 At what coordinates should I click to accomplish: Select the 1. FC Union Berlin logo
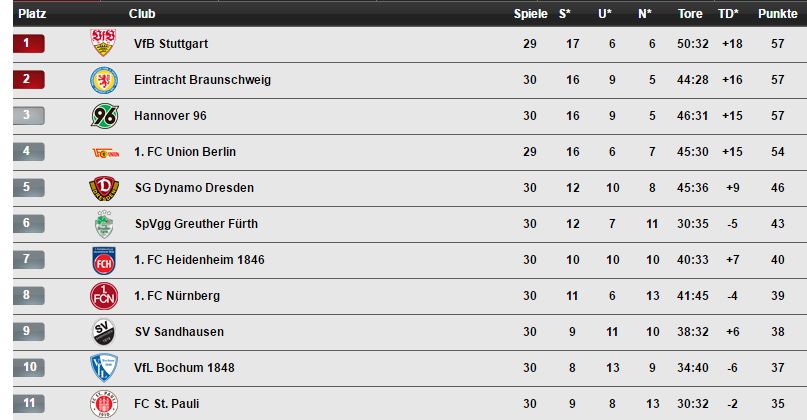tap(106, 152)
